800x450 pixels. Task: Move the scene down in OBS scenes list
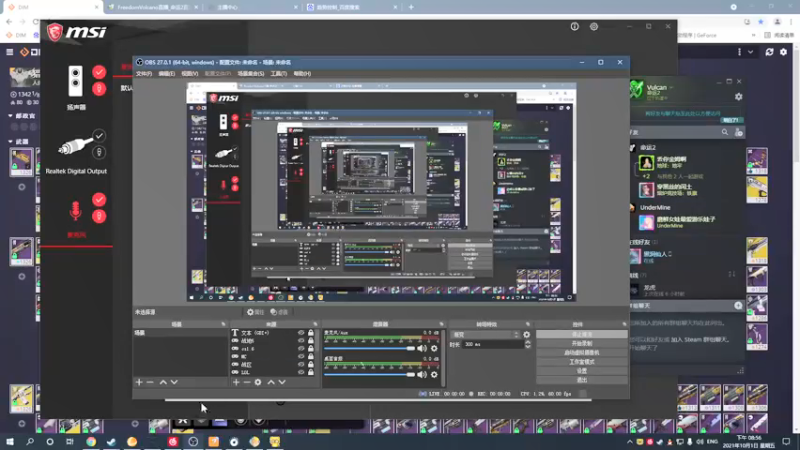[174, 382]
